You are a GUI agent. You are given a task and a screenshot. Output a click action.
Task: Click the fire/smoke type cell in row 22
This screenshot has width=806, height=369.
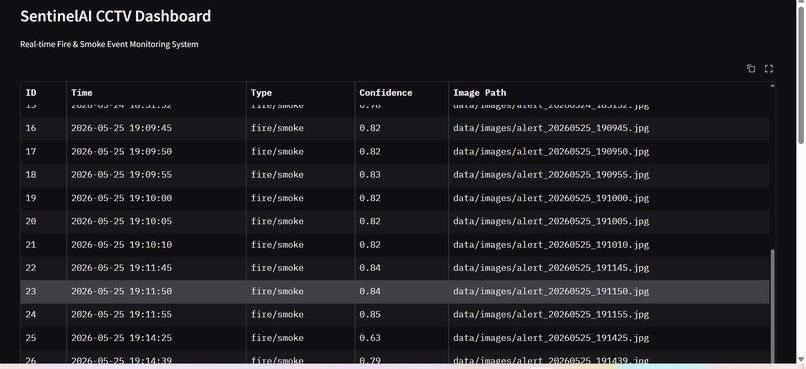(x=301, y=268)
